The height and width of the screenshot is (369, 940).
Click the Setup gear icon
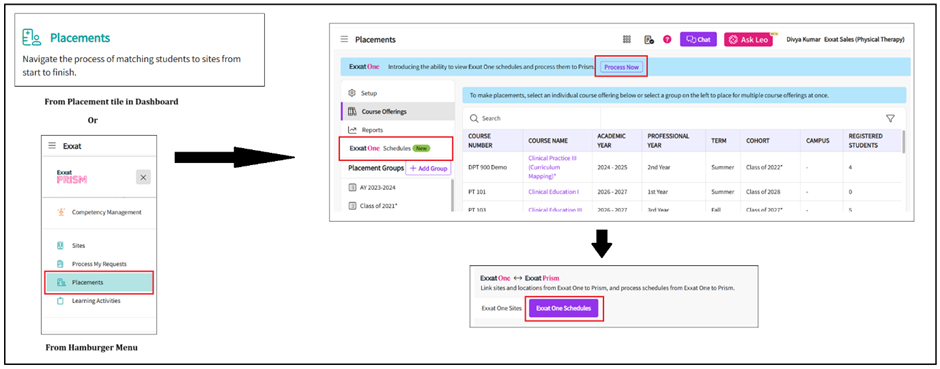coord(352,93)
